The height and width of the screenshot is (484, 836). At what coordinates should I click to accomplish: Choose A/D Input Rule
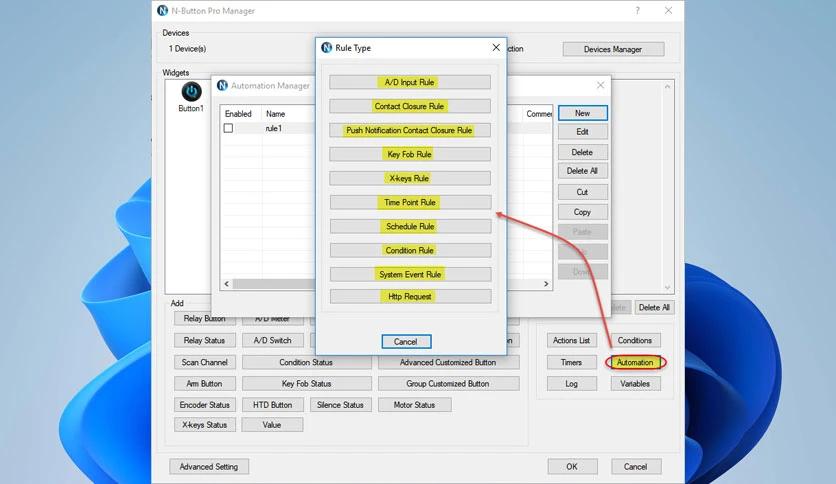[409, 82]
